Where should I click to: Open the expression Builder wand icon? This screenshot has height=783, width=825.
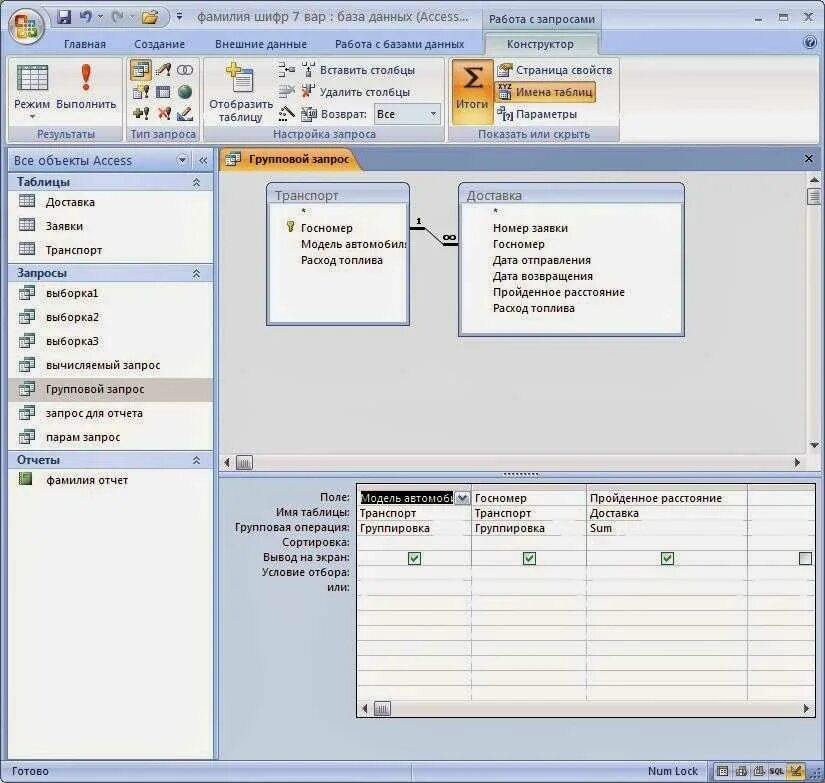[286, 114]
